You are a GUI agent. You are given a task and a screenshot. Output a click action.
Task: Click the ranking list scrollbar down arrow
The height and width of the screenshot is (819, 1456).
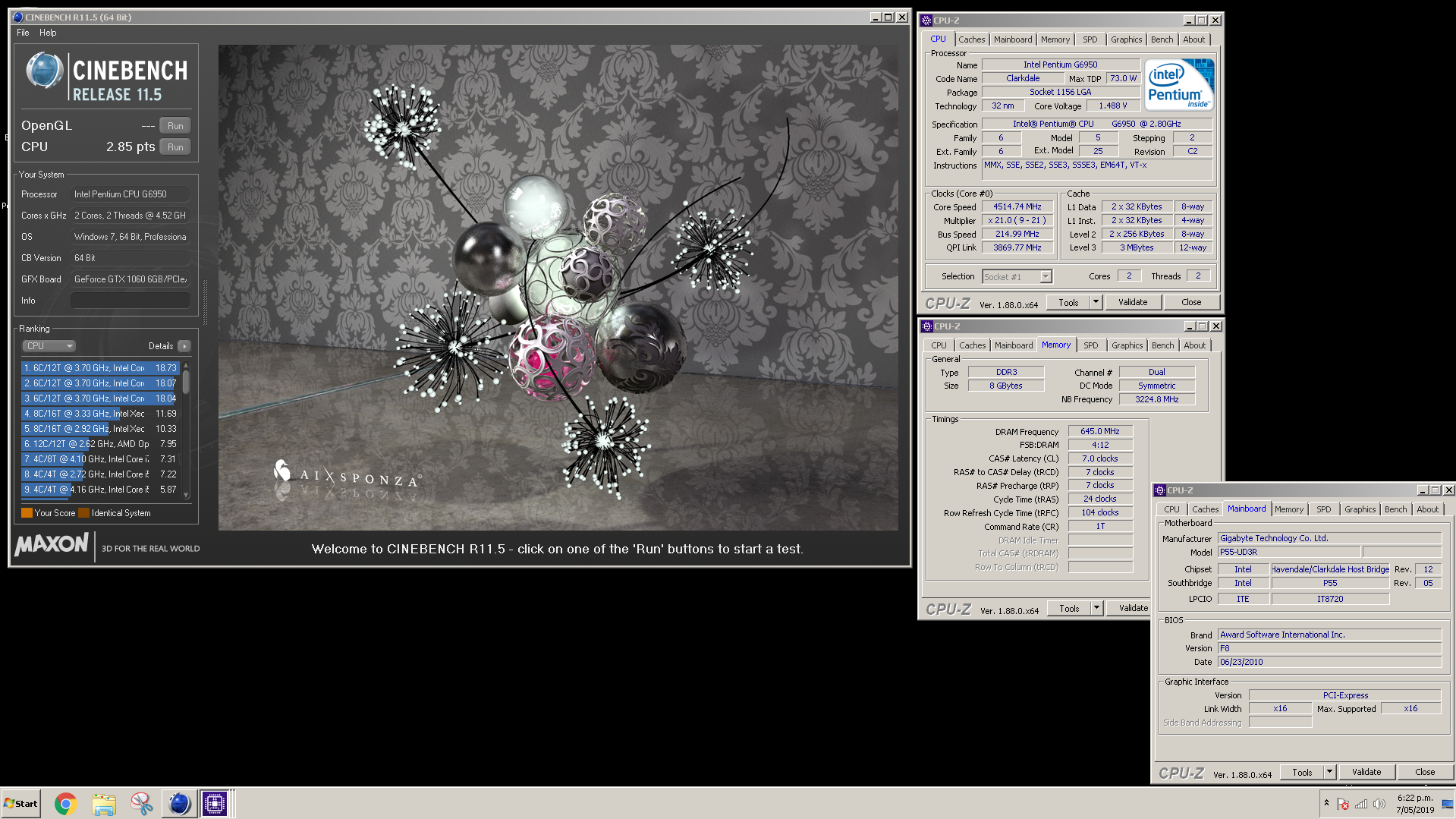click(186, 495)
